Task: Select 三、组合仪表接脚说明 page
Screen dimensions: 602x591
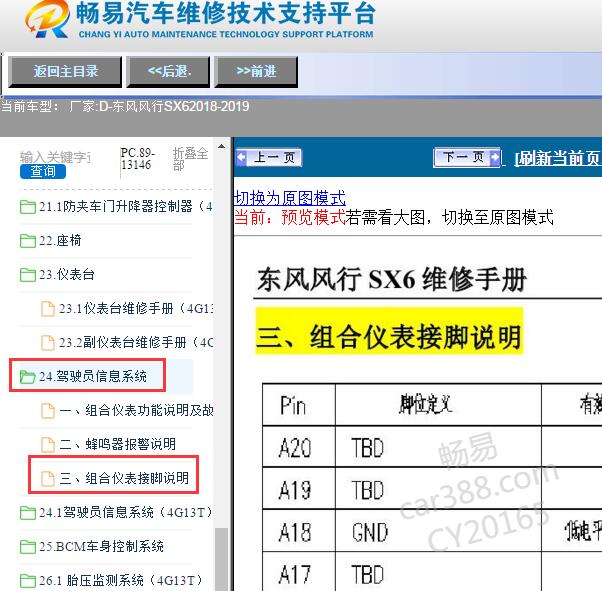Action: coord(124,478)
